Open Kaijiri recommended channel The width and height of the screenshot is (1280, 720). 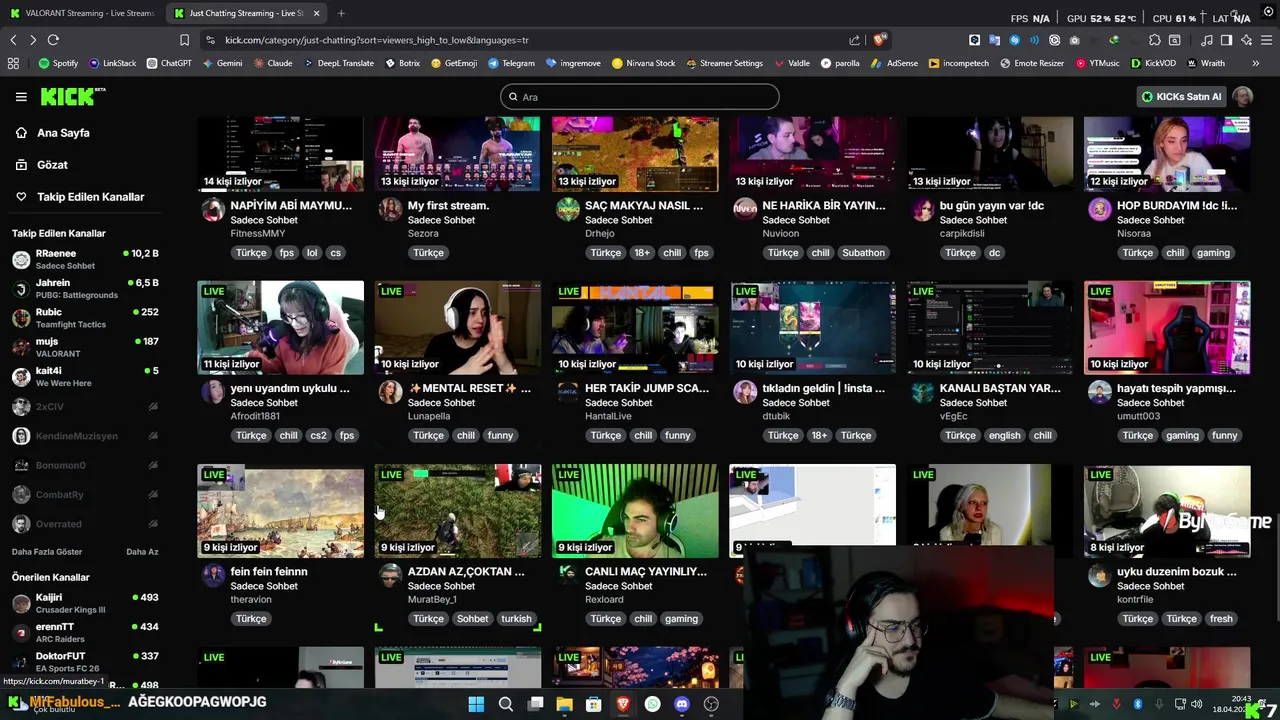[x=85, y=603]
